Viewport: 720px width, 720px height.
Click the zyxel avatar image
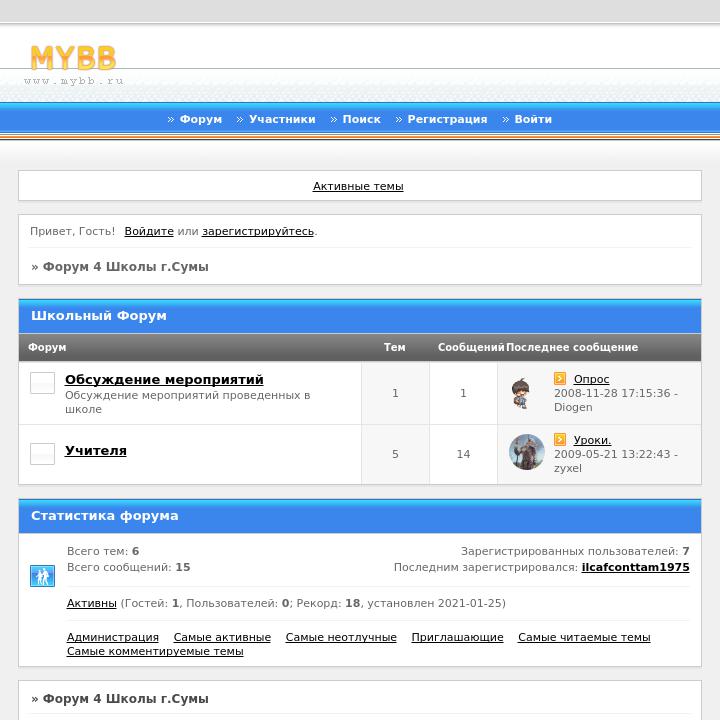527,452
